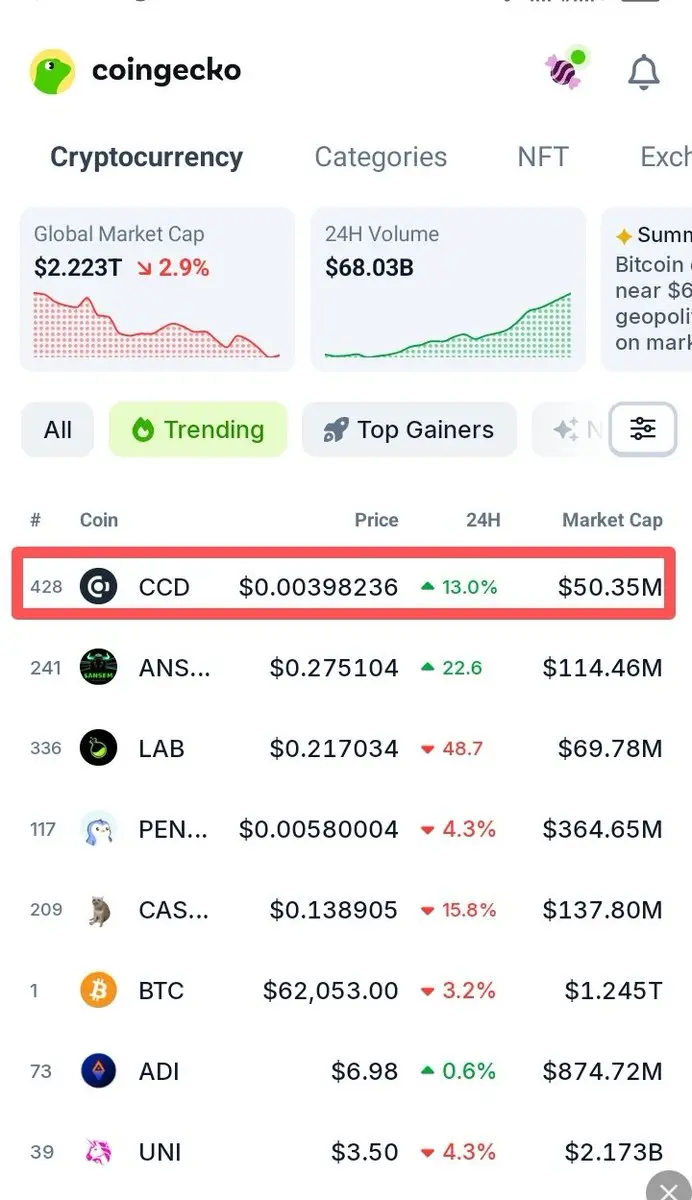Open the notifications bell
692x1200 pixels.
pos(643,71)
